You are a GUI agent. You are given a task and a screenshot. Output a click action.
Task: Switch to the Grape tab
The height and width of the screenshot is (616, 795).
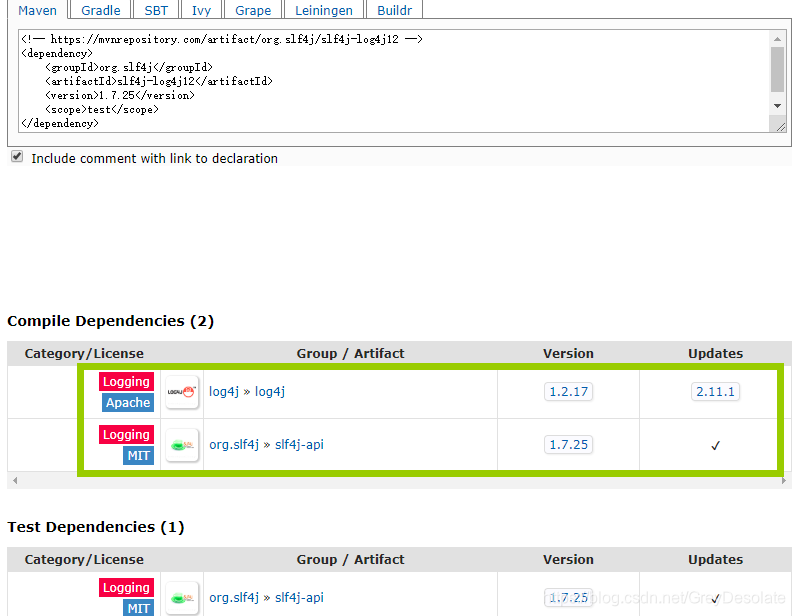point(253,10)
